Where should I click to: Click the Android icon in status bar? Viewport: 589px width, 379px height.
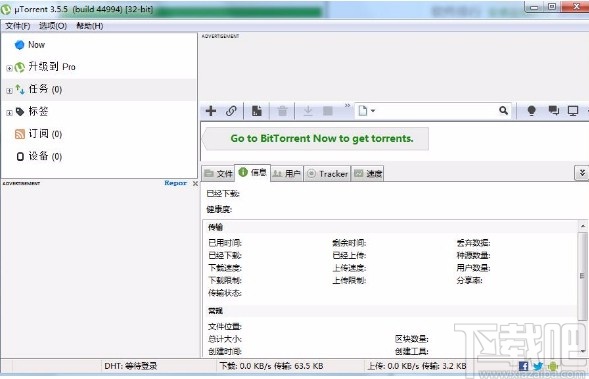coord(553,366)
